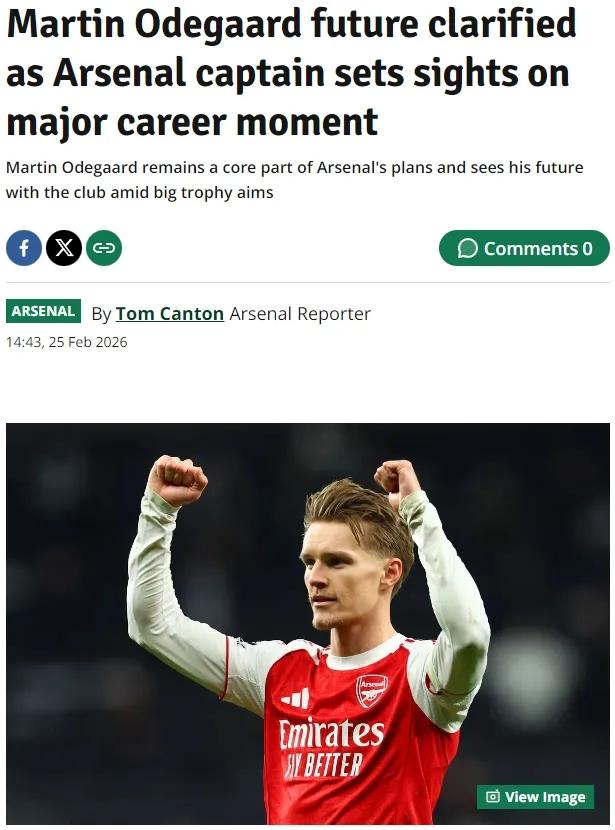This screenshot has width=615, height=830.
Task: Open Tom Canton's author page
Action: pos(169,314)
